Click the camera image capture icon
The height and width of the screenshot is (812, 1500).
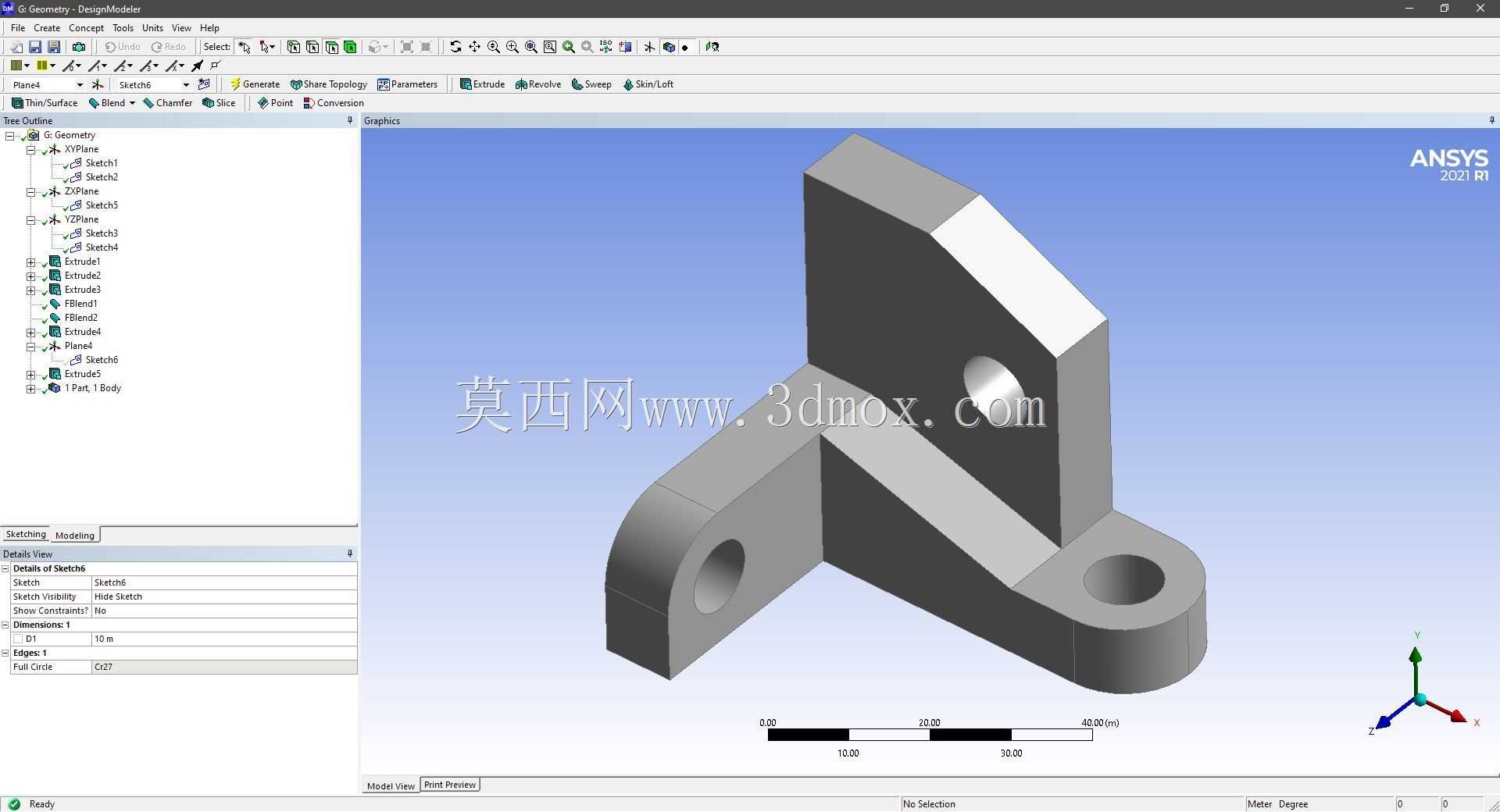click(x=79, y=47)
